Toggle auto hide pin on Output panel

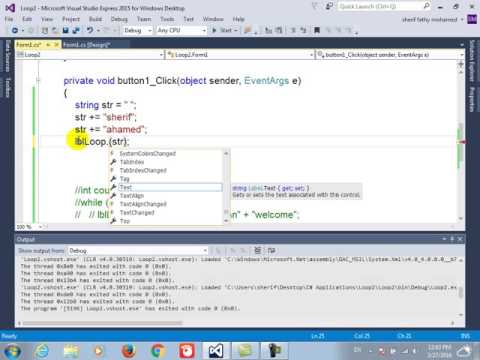coord(452,239)
